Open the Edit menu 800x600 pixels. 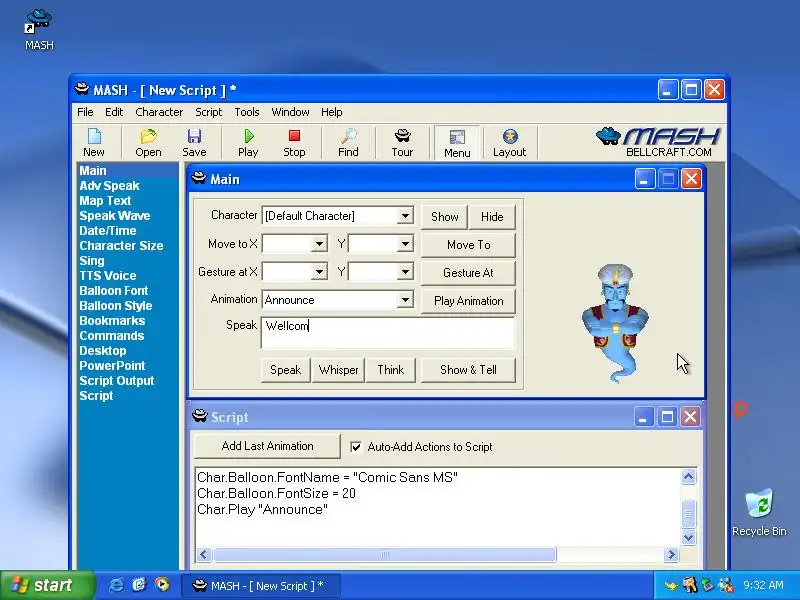[x=114, y=112]
